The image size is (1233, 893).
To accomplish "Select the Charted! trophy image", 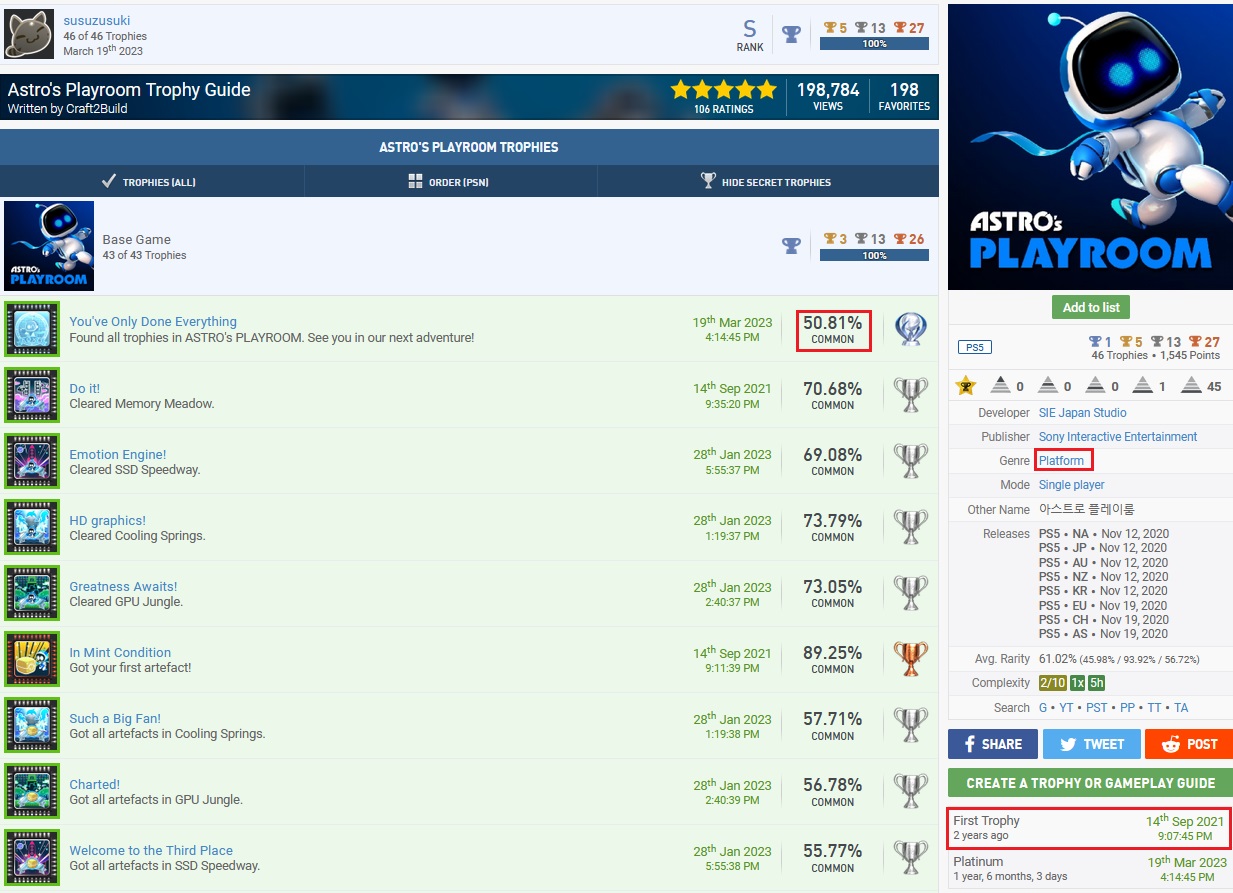I will tap(32, 792).
